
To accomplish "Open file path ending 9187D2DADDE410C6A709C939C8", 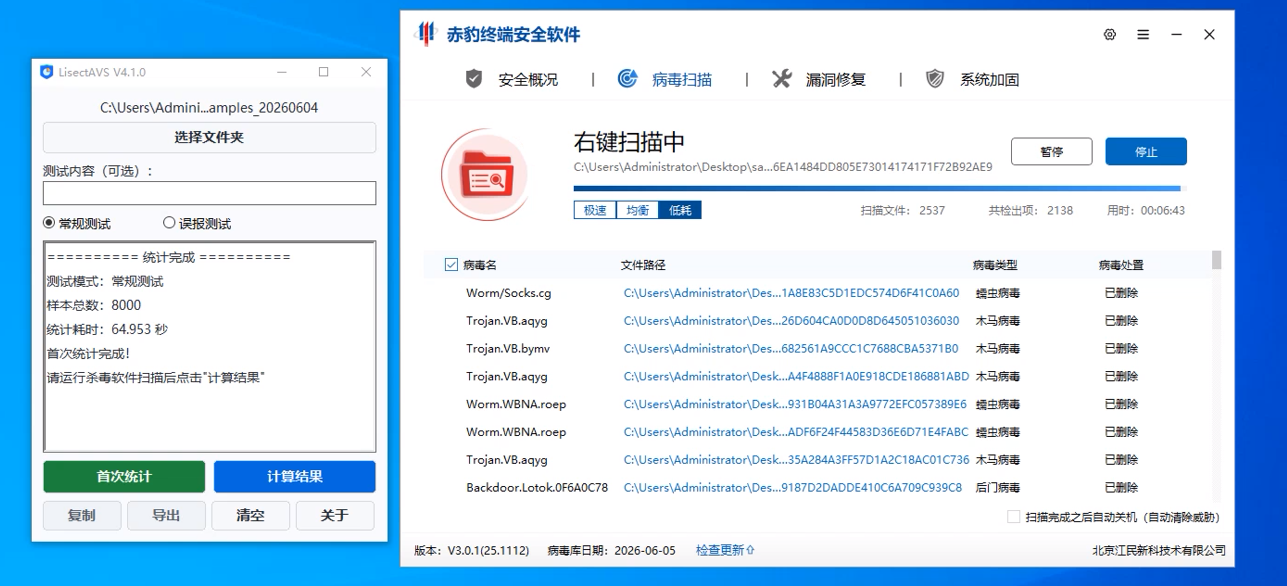I will coord(793,488).
